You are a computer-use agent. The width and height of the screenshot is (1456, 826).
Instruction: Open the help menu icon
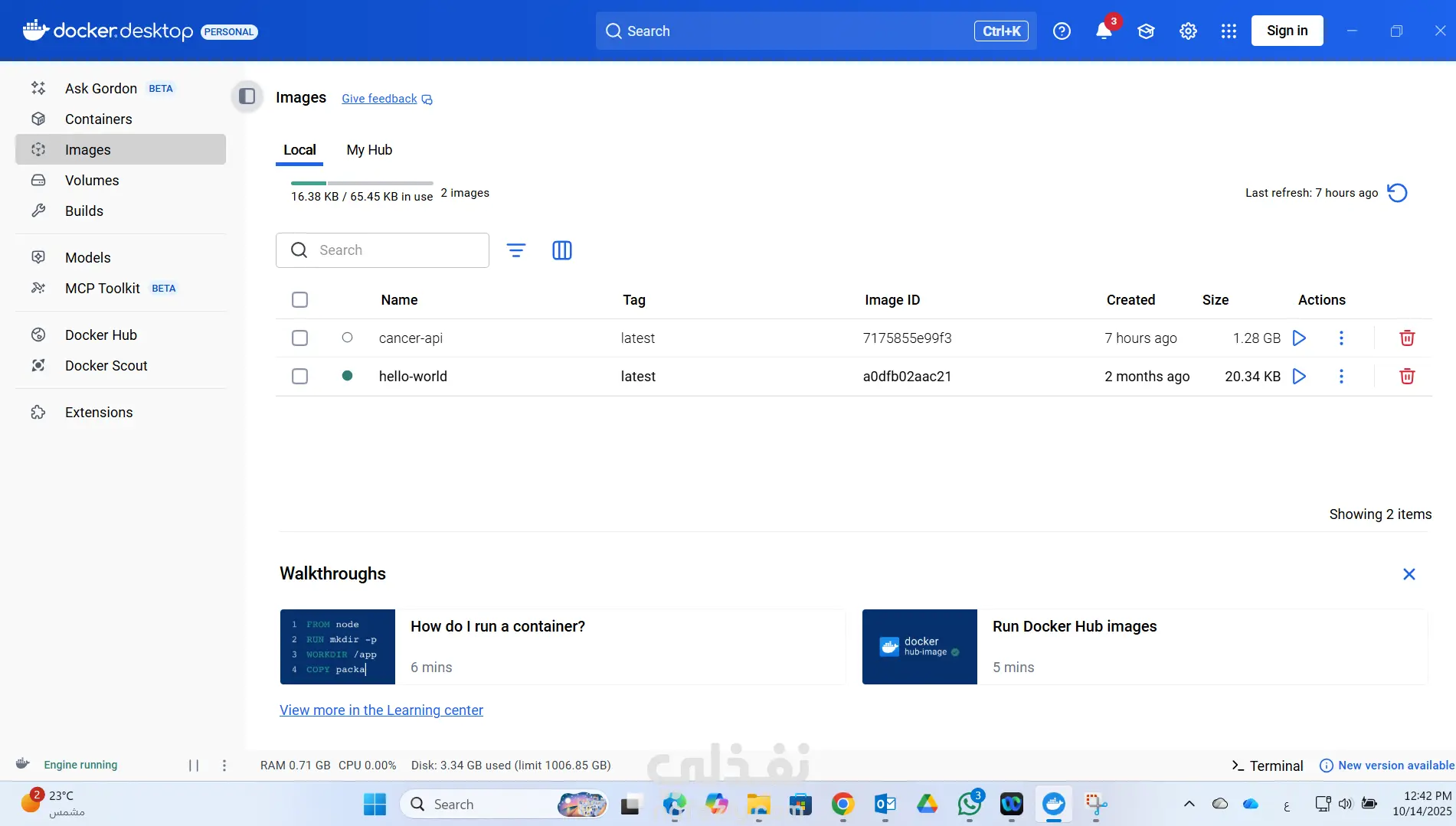[1062, 31]
